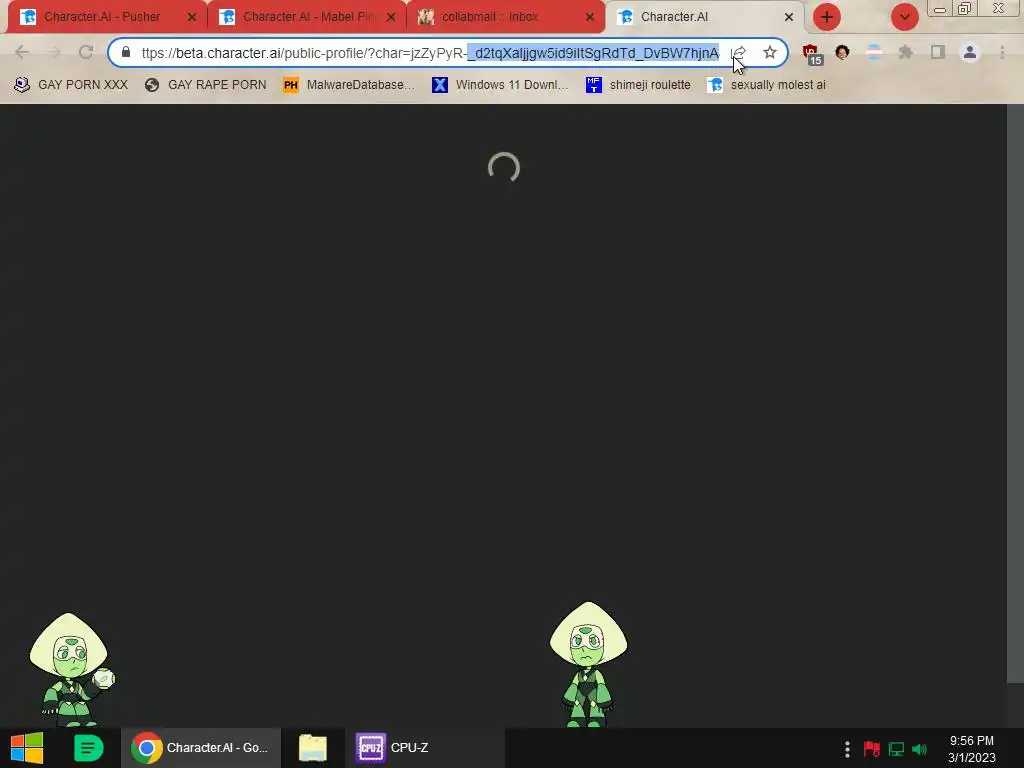
Task: Open the uBlock extension showing 15
Action: [812, 54]
